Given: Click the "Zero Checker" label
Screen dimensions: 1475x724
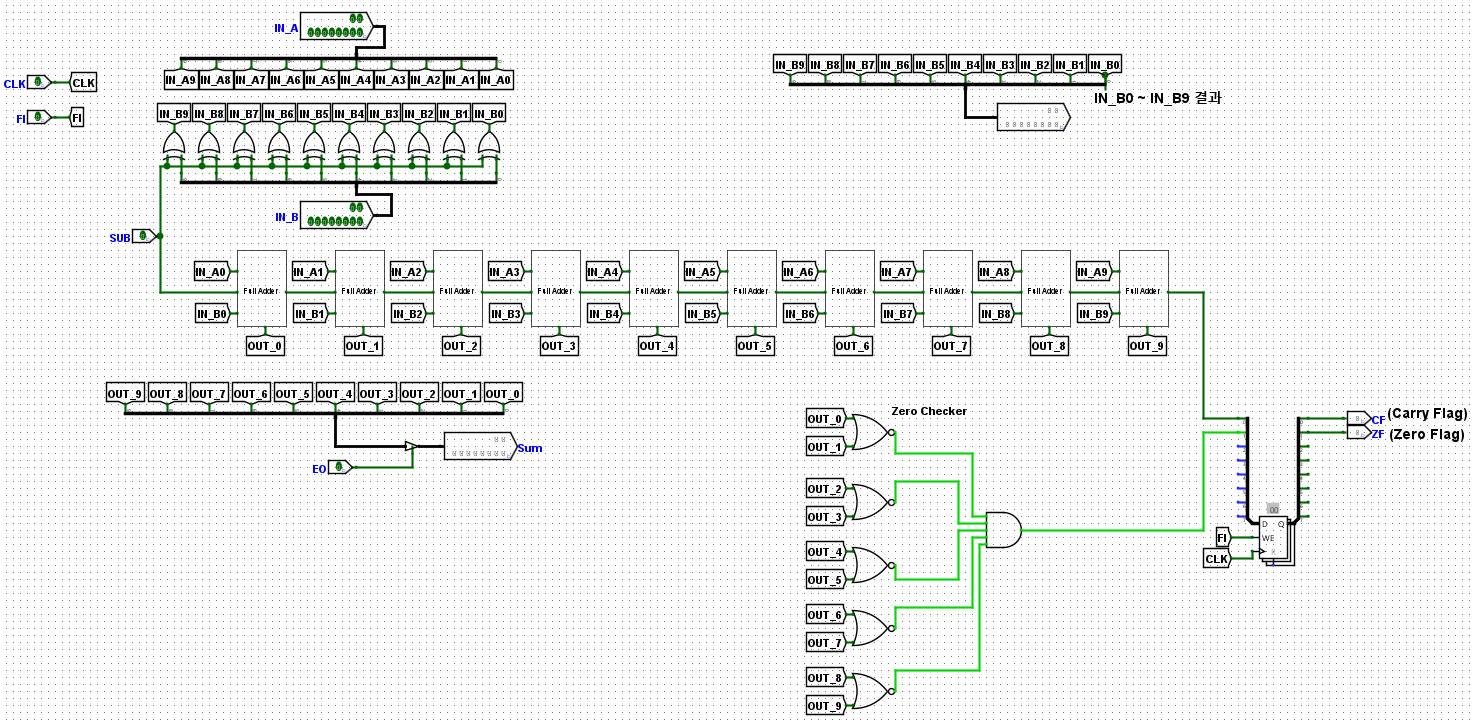Looking at the screenshot, I should point(930,410).
